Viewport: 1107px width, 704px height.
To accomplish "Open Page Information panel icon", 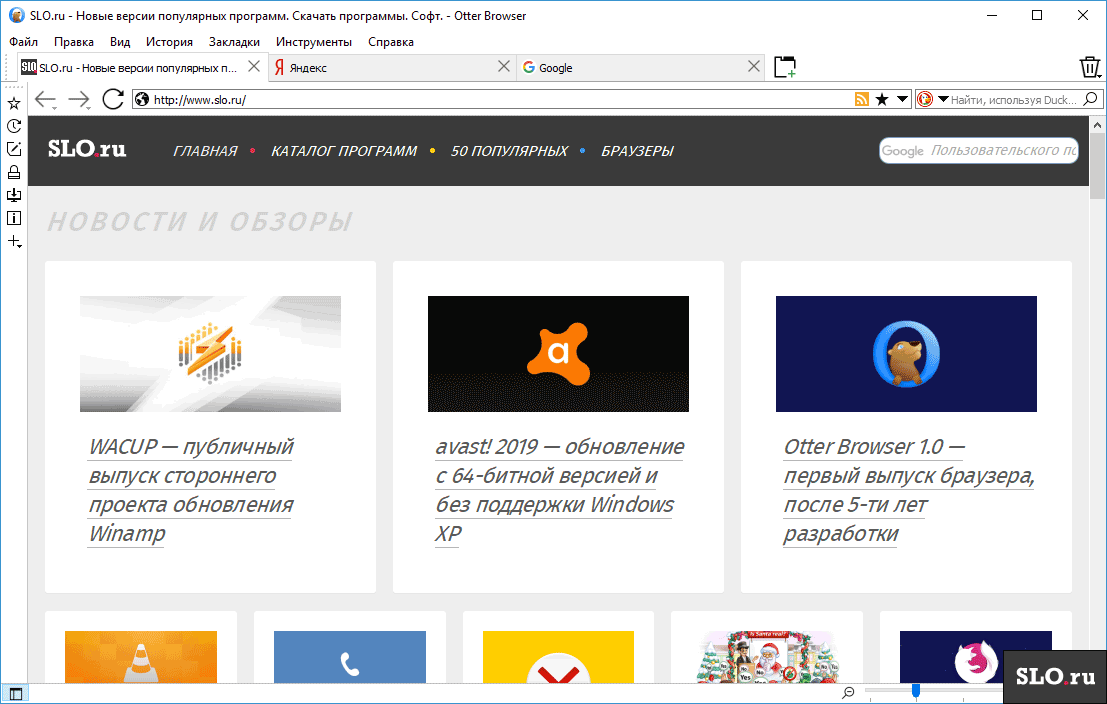I will [x=14, y=218].
